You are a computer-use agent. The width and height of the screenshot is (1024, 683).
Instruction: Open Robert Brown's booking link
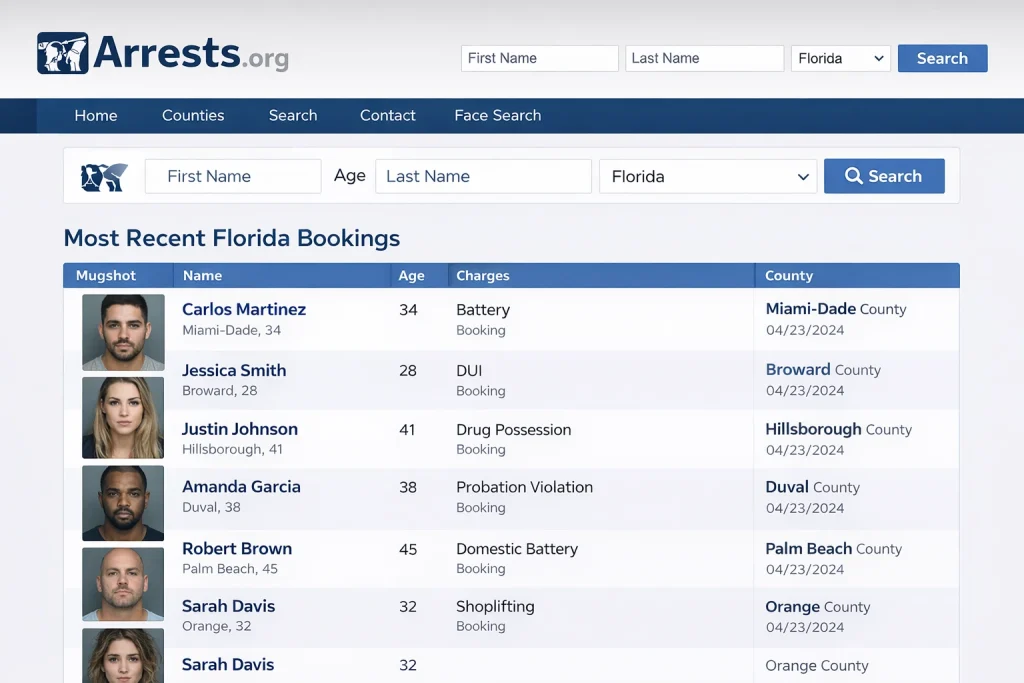coord(236,548)
